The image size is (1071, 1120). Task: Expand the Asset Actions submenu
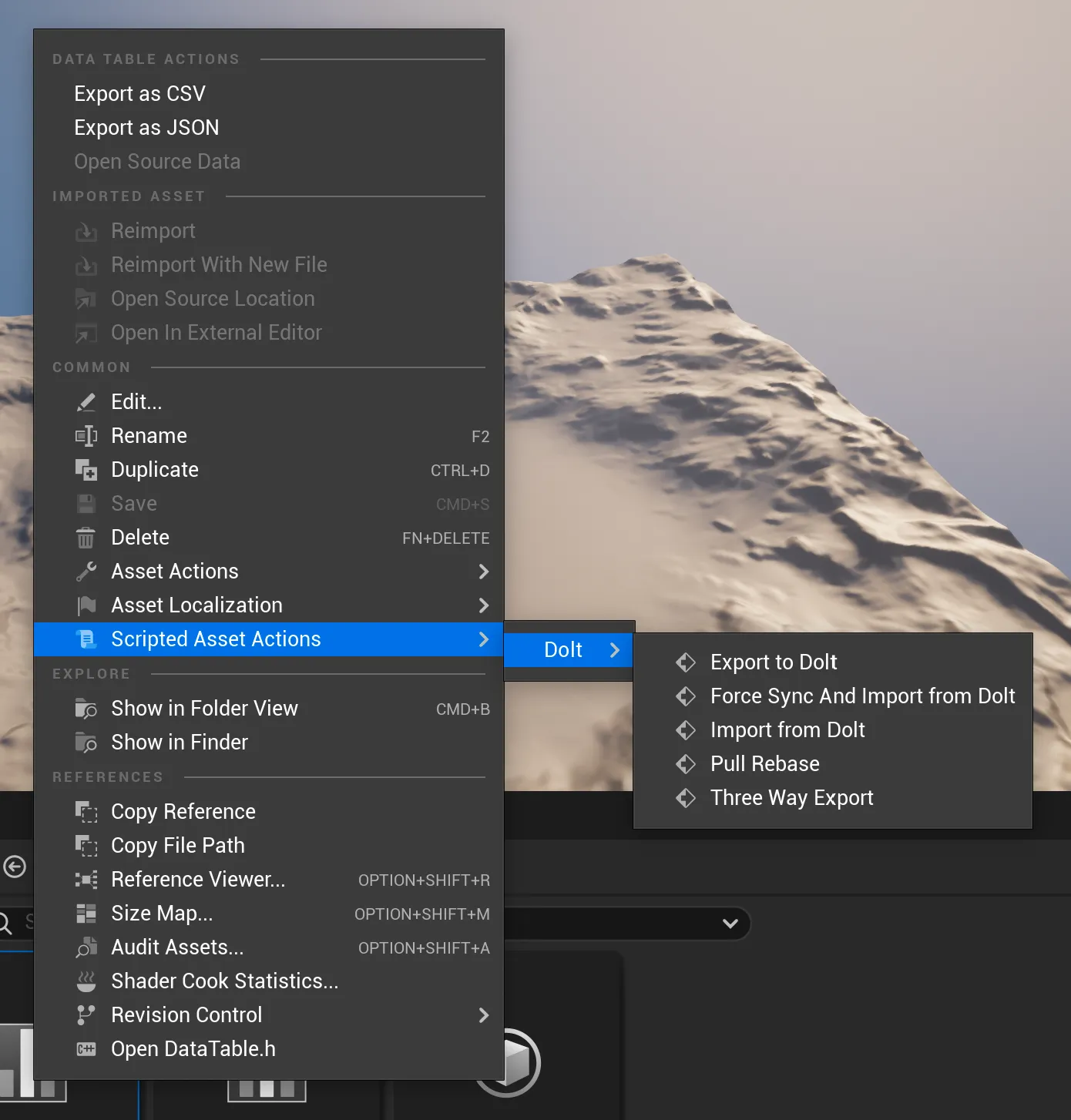coord(484,572)
